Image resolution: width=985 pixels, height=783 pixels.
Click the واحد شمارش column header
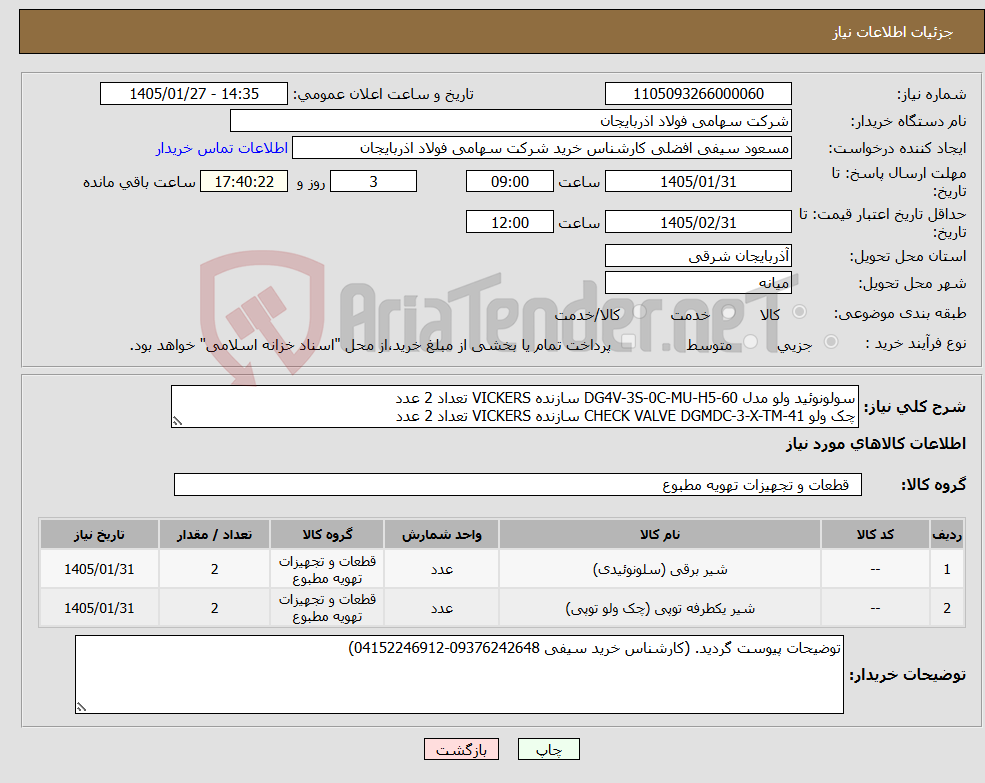[x=441, y=534]
